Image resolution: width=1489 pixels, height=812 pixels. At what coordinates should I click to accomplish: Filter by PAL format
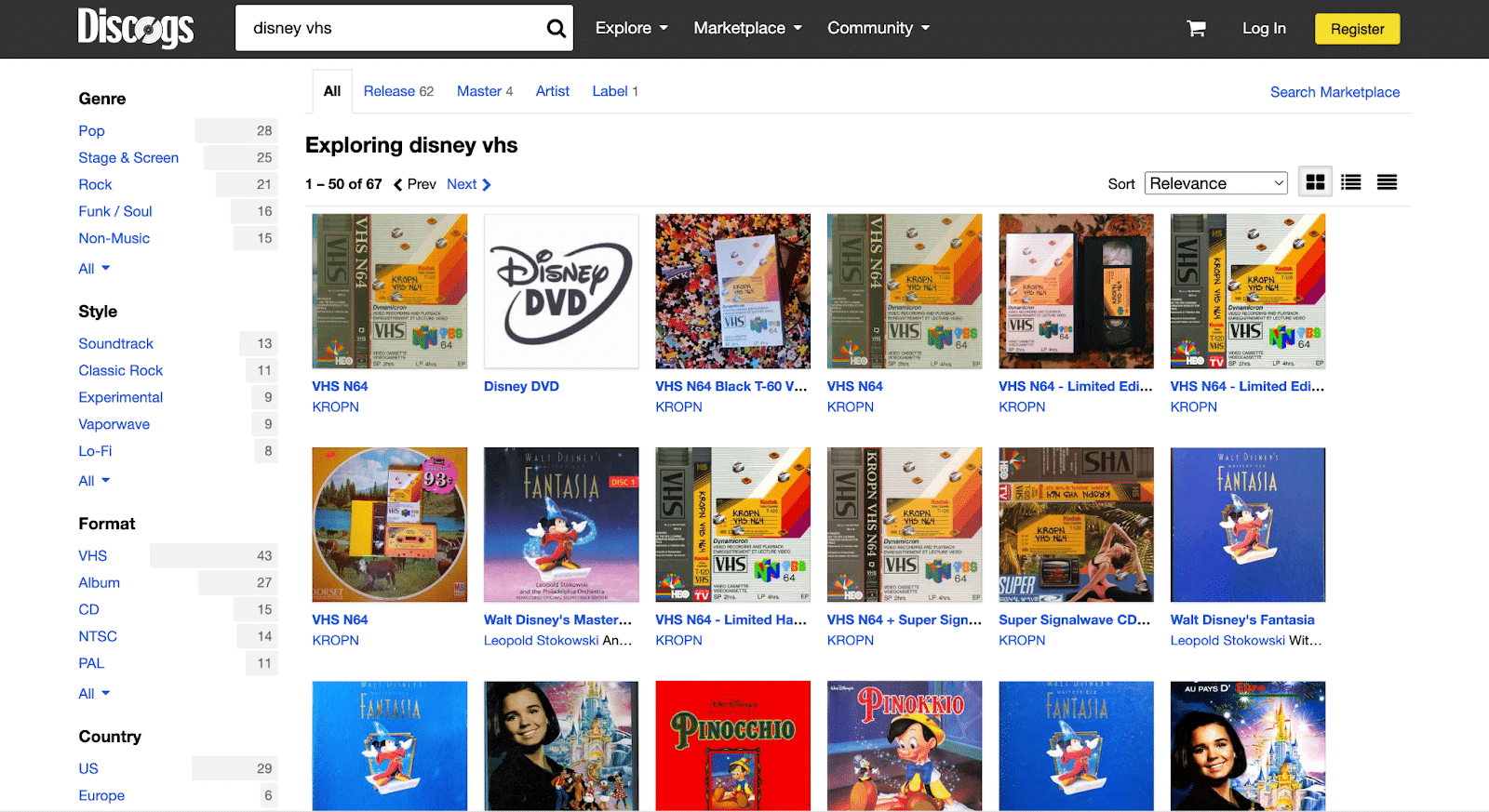click(x=91, y=664)
